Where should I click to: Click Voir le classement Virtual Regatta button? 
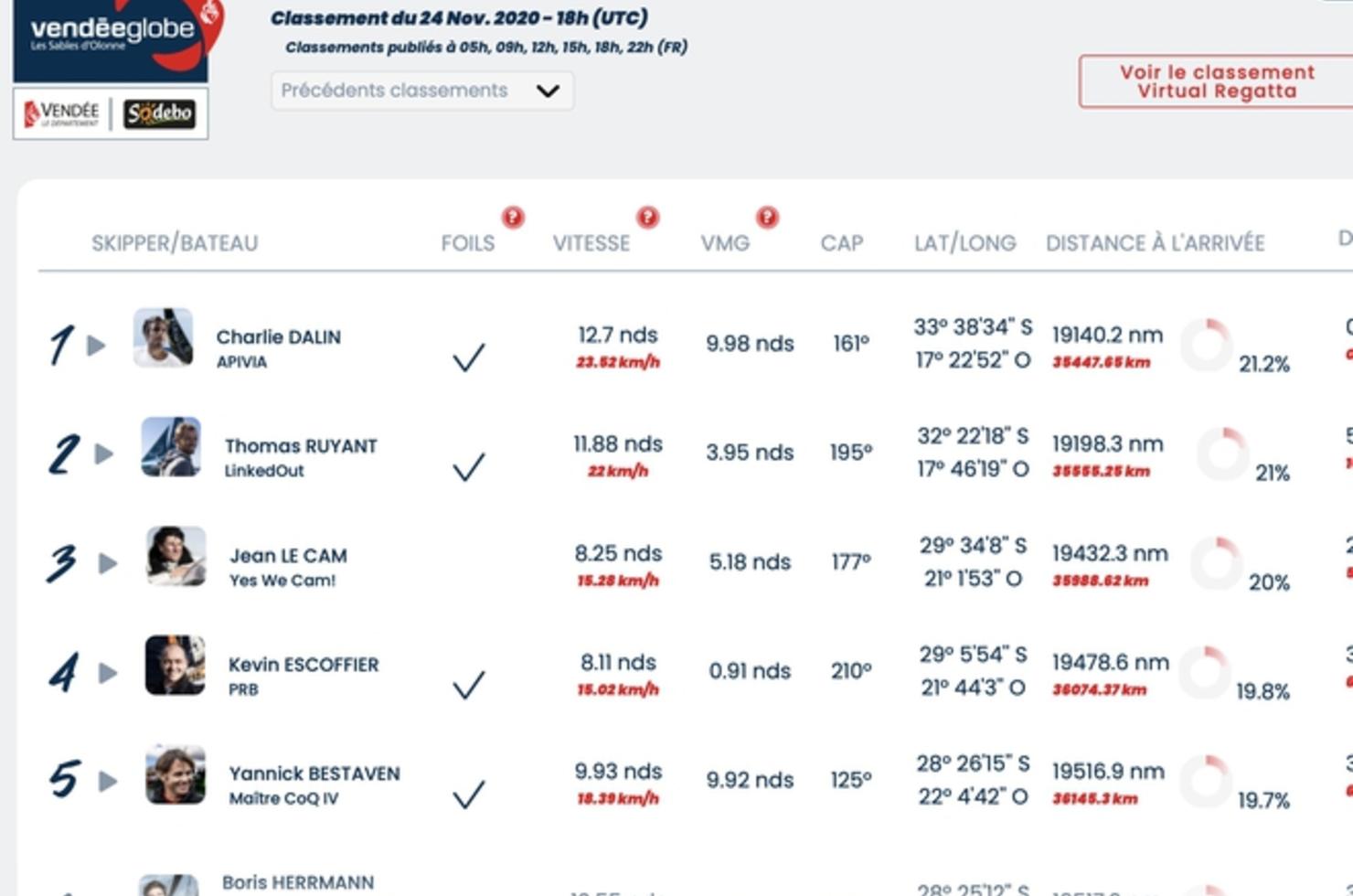click(1216, 81)
